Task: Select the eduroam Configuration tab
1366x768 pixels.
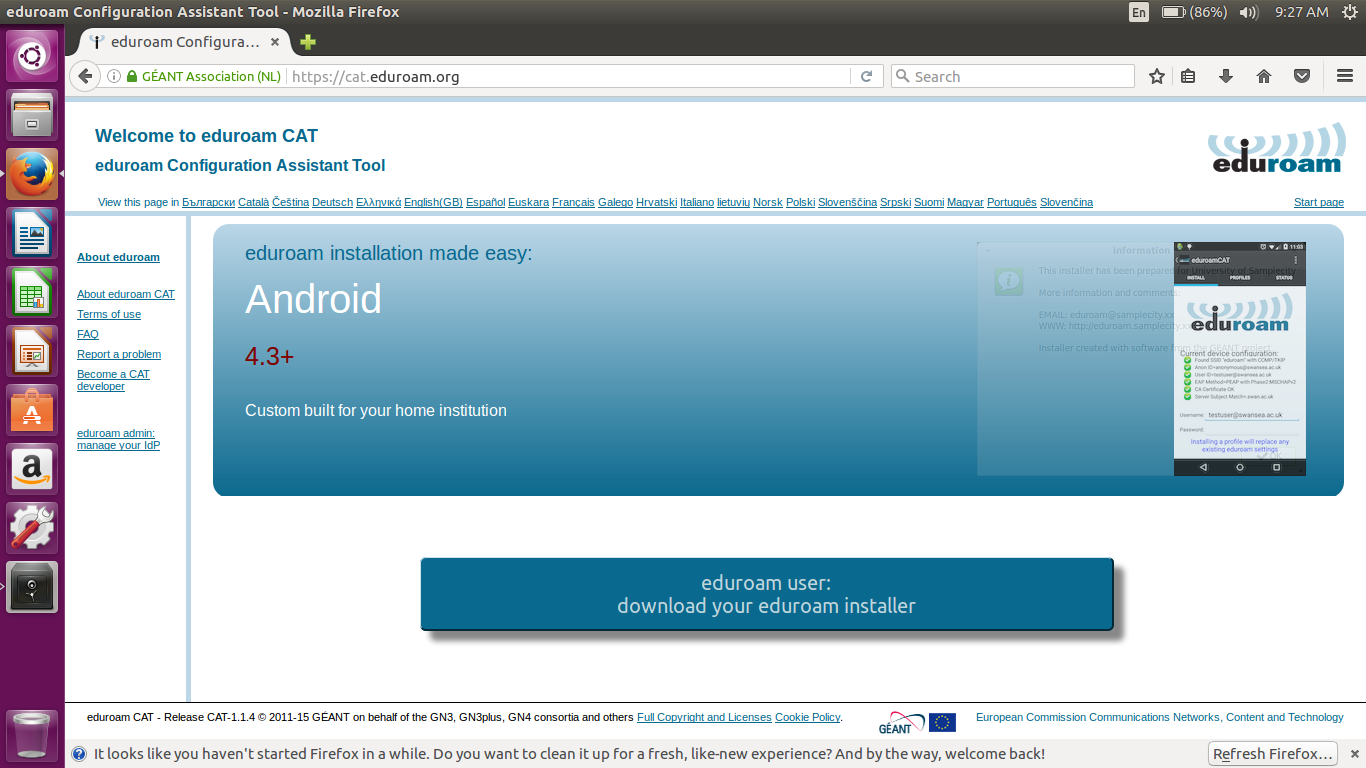Action: pos(180,42)
